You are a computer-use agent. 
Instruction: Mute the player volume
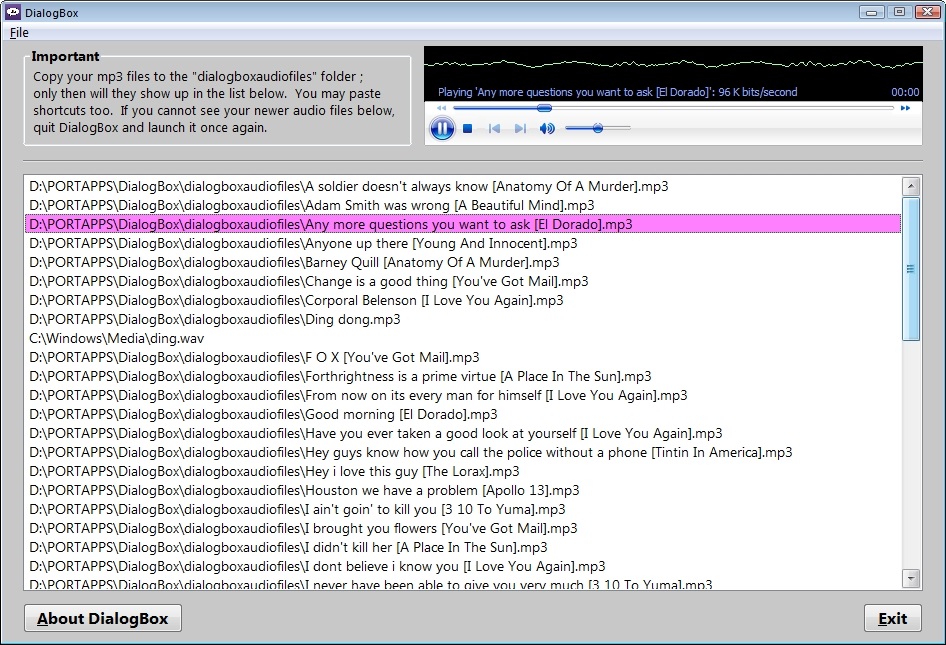(x=547, y=129)
